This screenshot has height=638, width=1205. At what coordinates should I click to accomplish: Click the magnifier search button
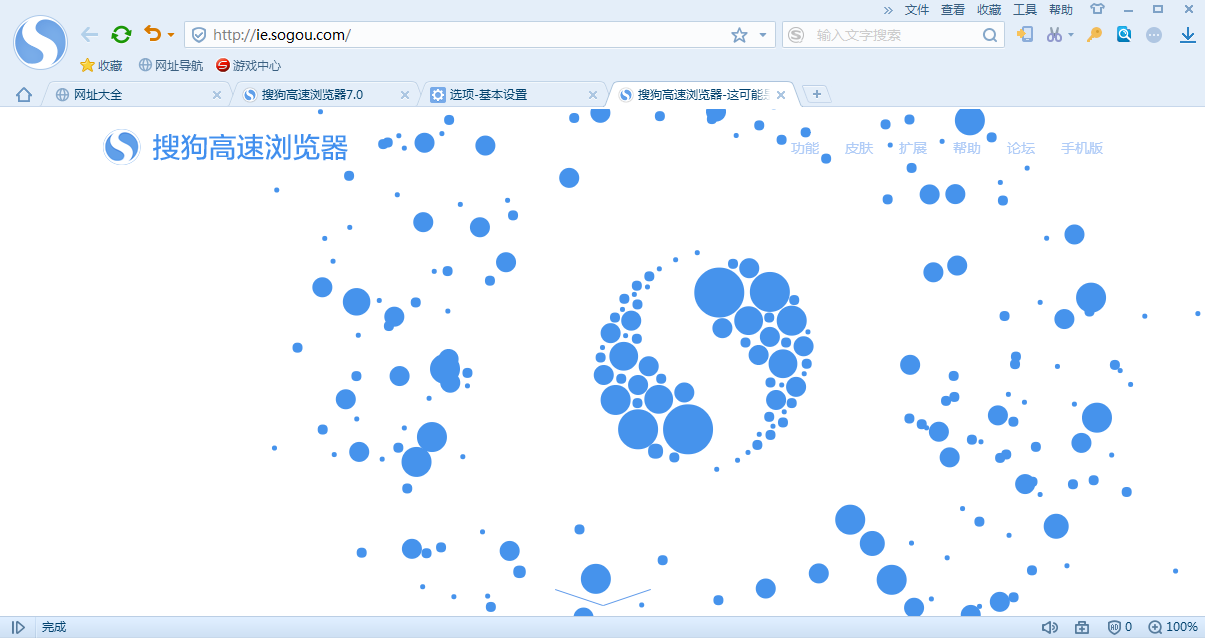[x=990, y=35]
